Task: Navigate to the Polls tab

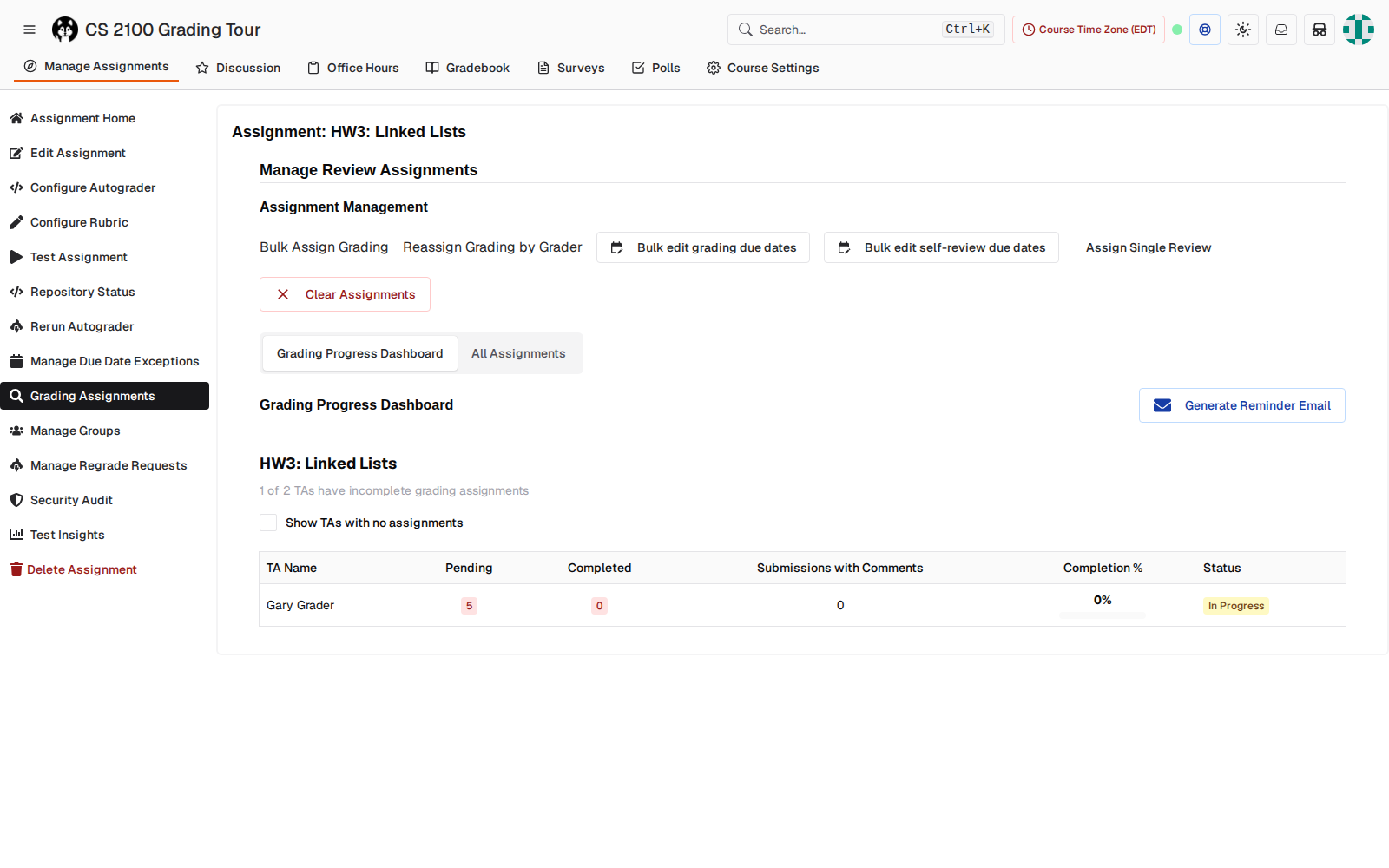Action: point(655,68)
